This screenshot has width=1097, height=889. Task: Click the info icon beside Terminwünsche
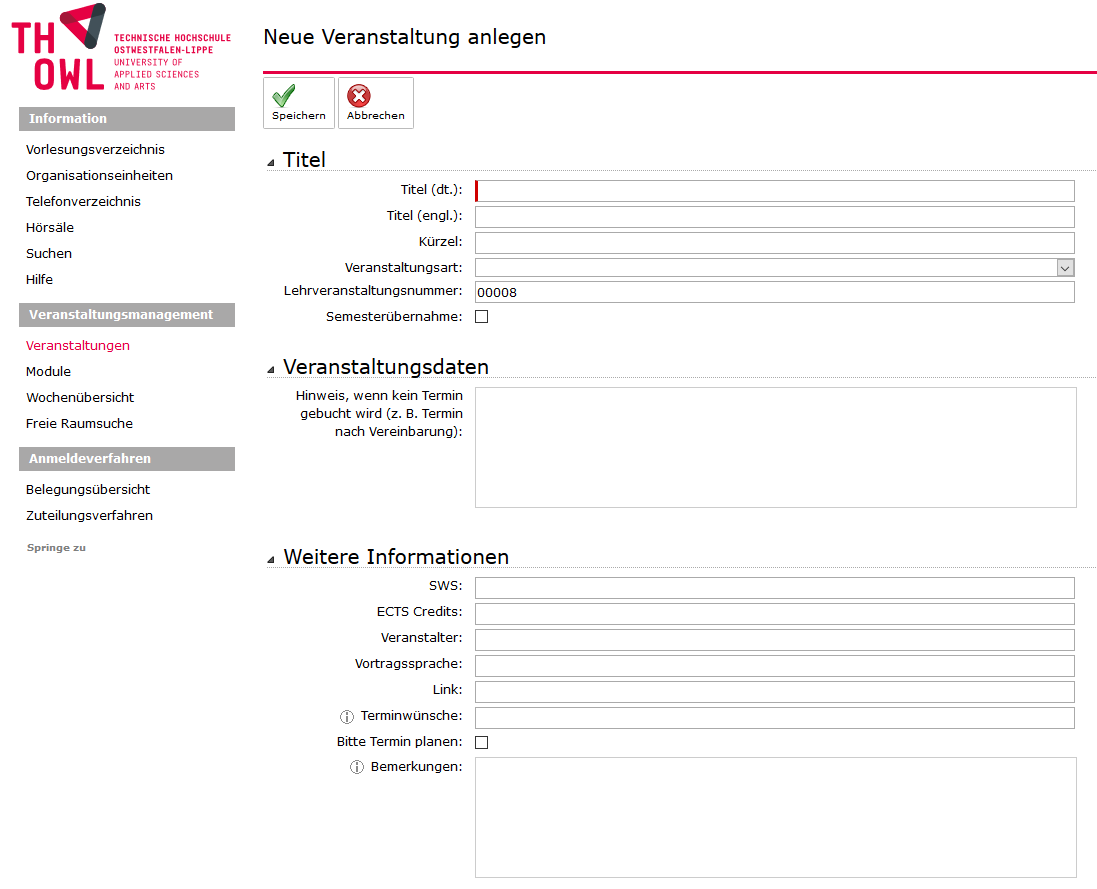click(x=347, y=717)
